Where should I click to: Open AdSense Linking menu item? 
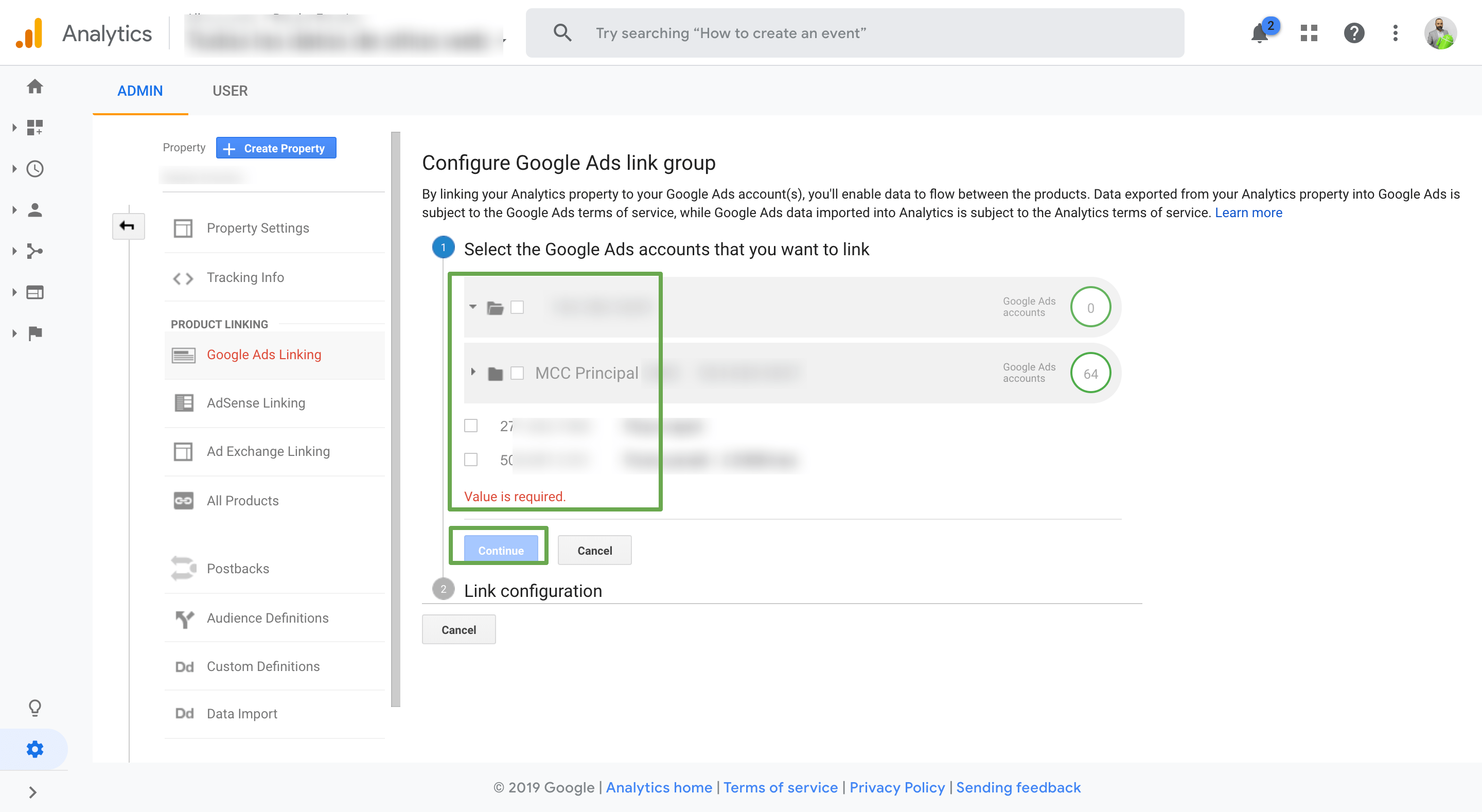point(274,403)
